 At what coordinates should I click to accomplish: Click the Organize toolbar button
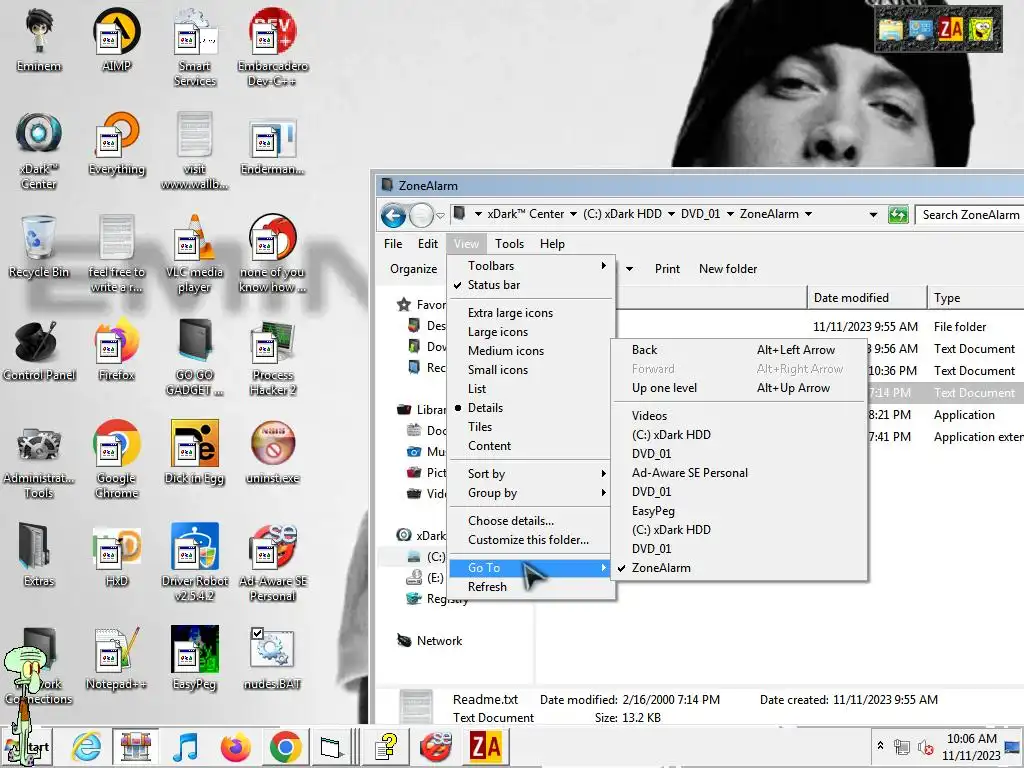pos(413,268)
